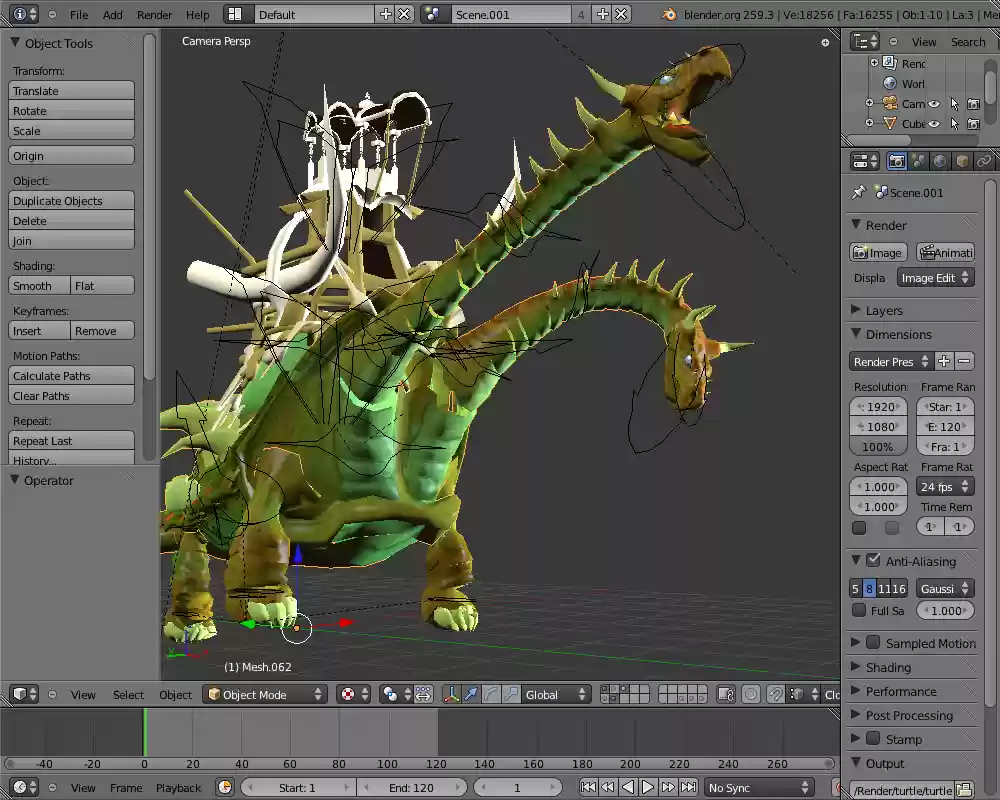The image size is (1000, 800).
Task: Adjust the 100% resolution percentage slider
Action: coord(878,447)
